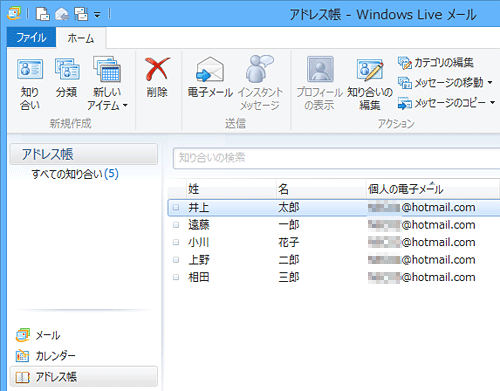Click the email address in 井上 row
The width and height of the screenshot is (500, 391).
pyautogui.click(x=422, y=208)
